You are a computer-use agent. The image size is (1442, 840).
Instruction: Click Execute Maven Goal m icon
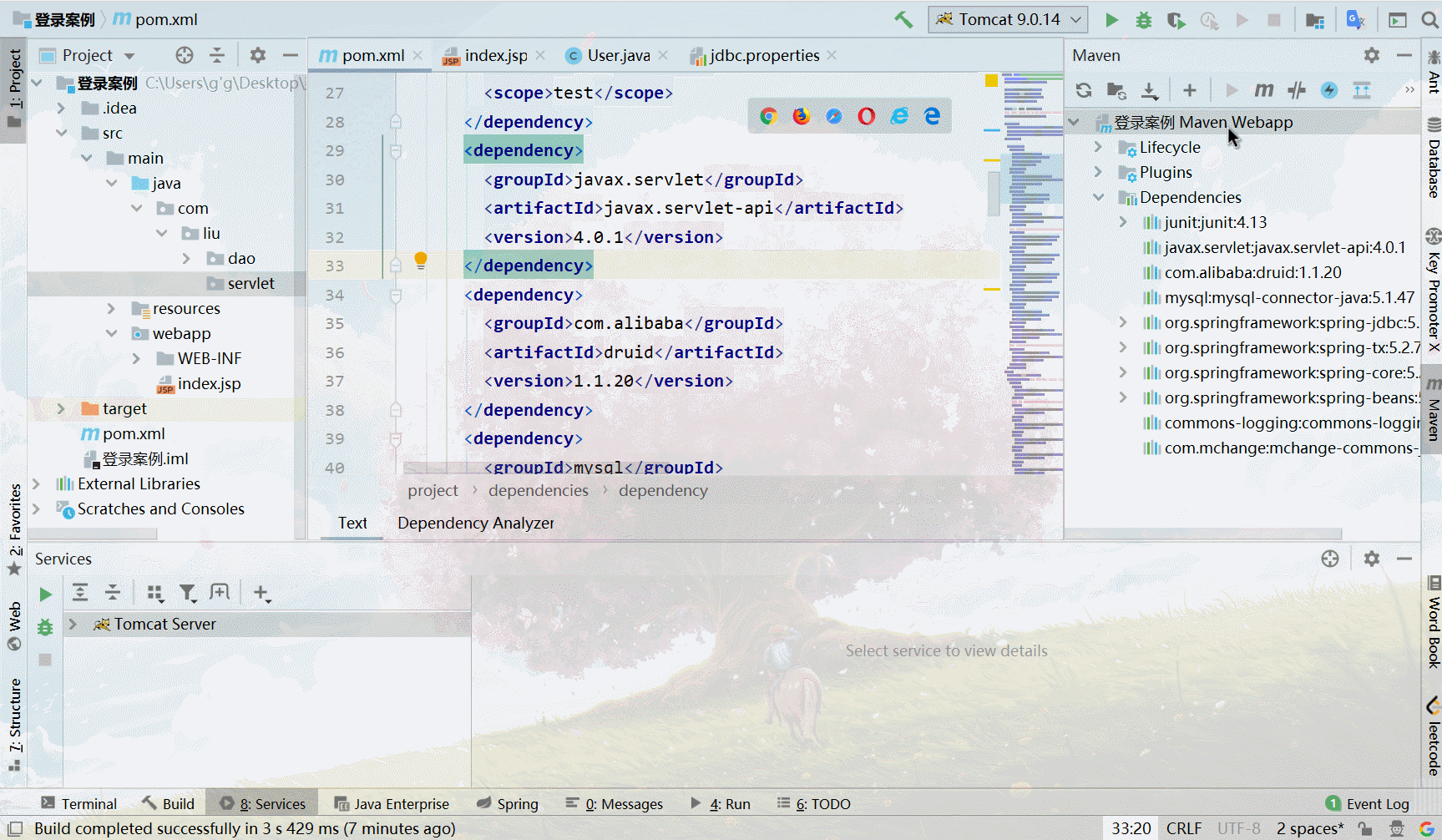click(x=1264, y=90)
